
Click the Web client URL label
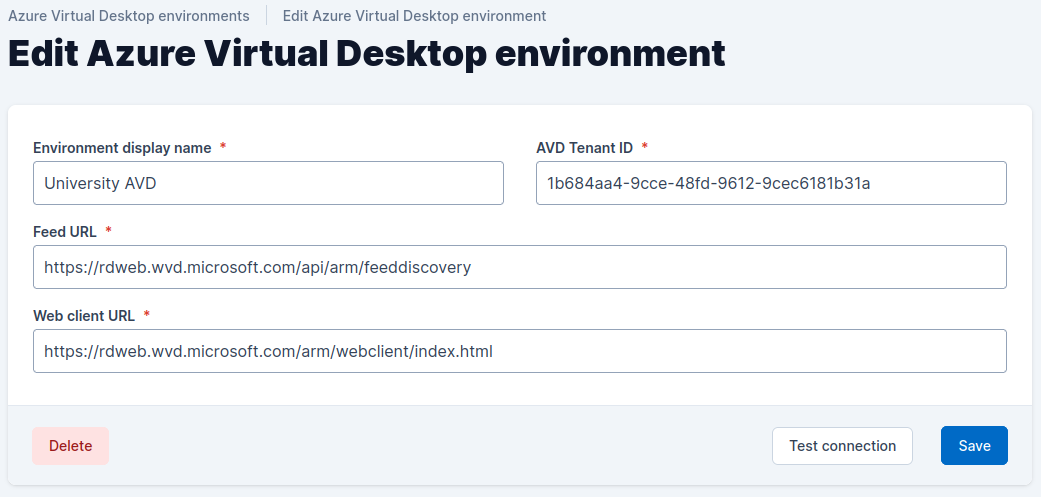coord(84,315)
